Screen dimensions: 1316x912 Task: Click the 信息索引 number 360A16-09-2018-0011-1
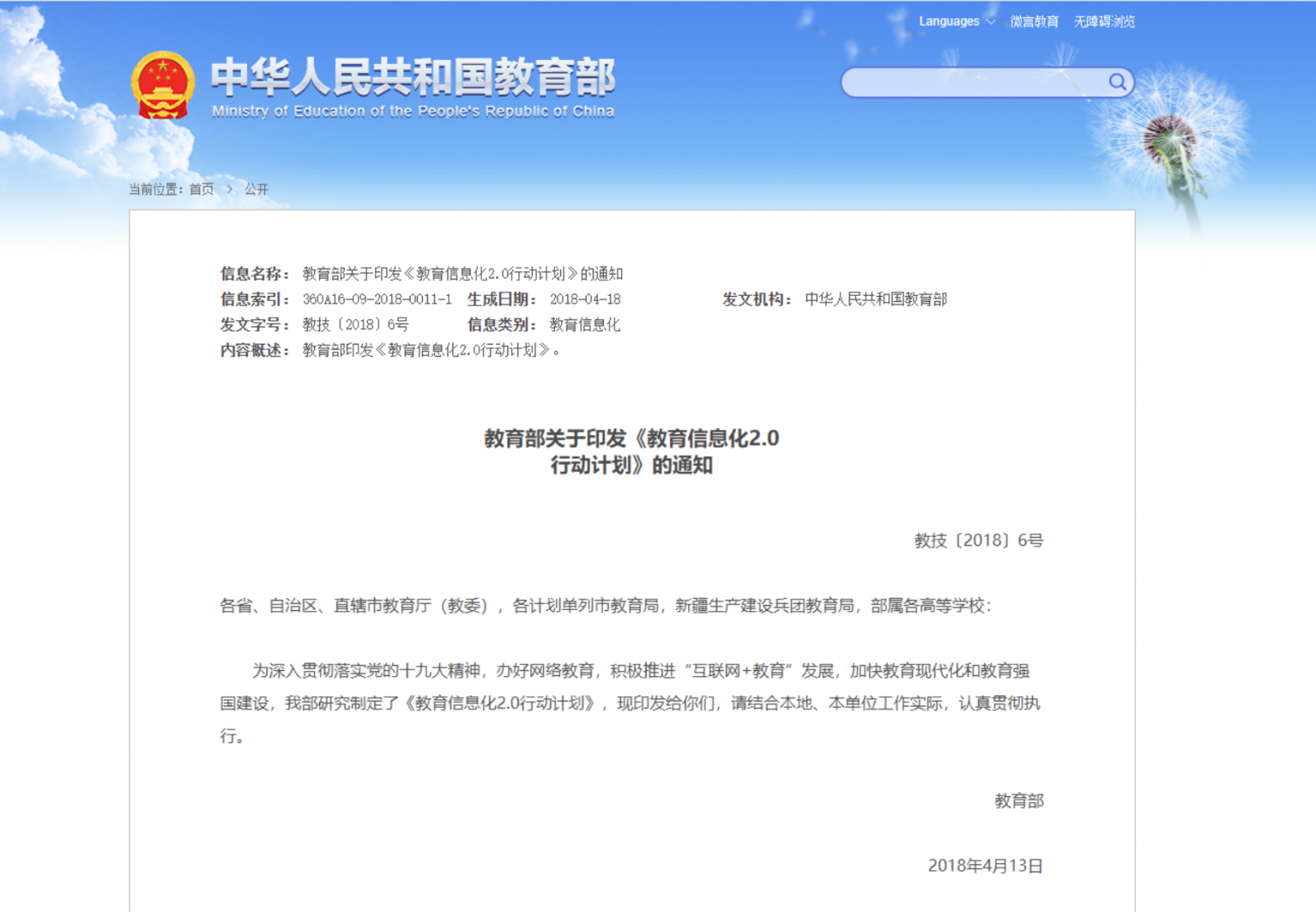[377, 299]
